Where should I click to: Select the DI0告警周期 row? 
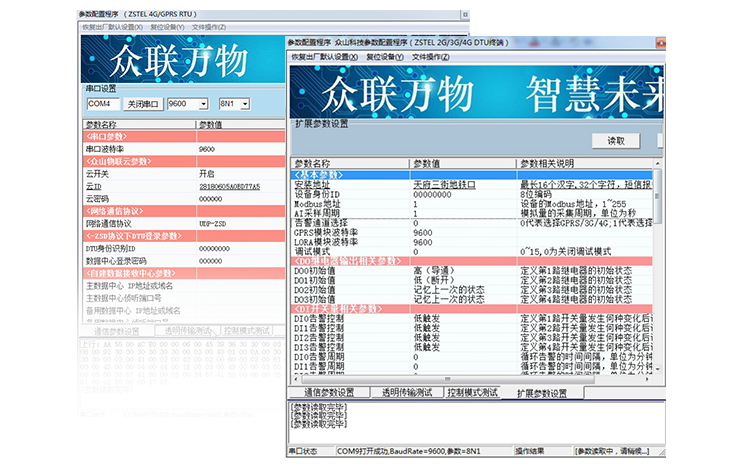point(471,357)
